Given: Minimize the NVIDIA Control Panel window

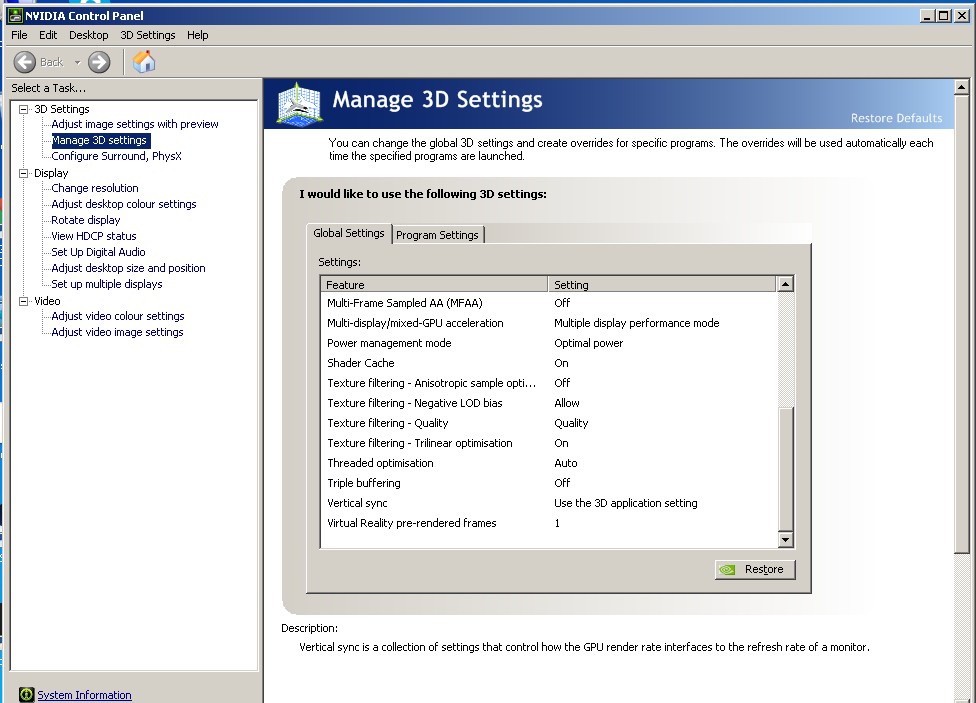Looking at the screenshot, I should [927, 16].
